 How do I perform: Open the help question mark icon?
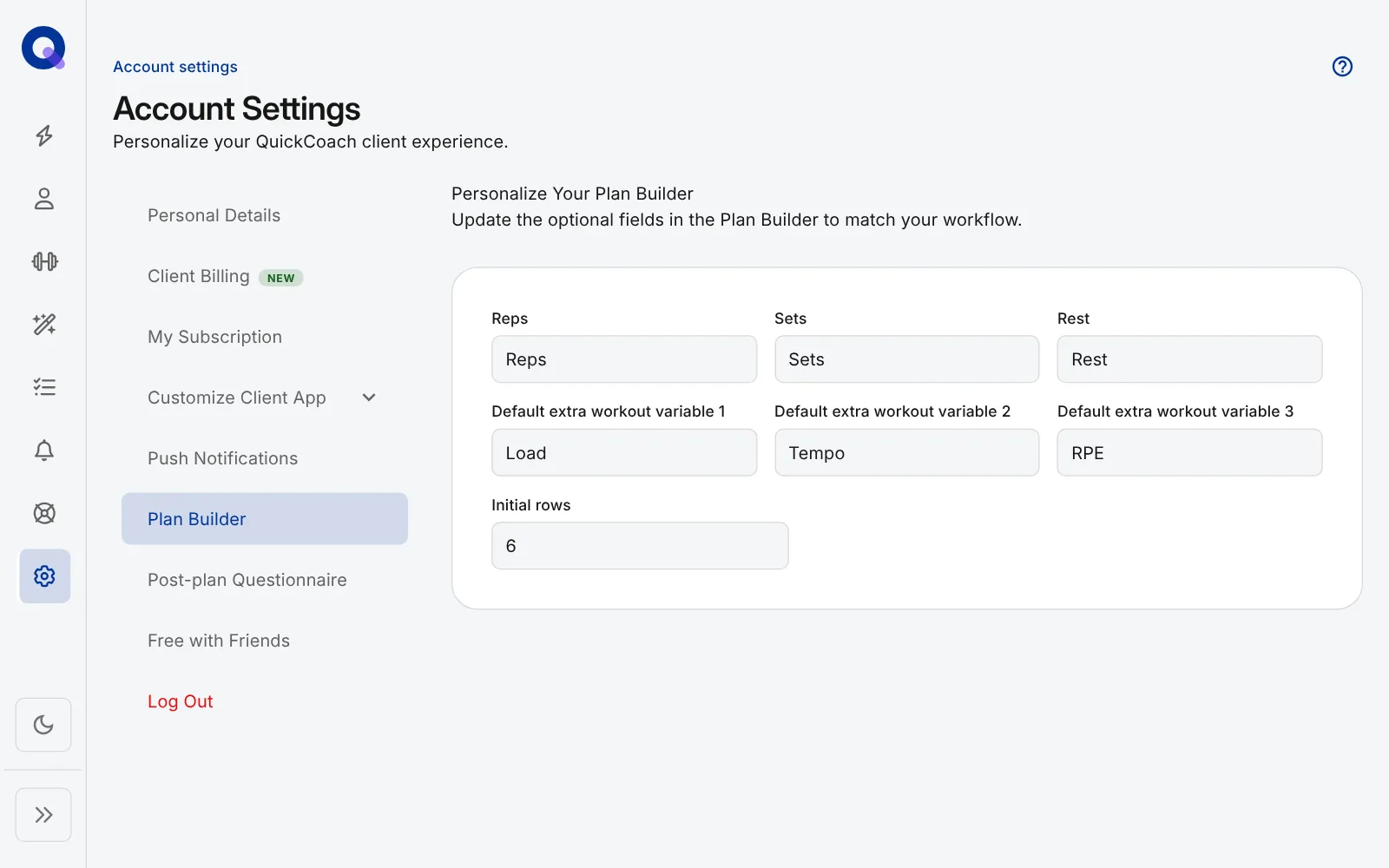tap(1342, 67)
